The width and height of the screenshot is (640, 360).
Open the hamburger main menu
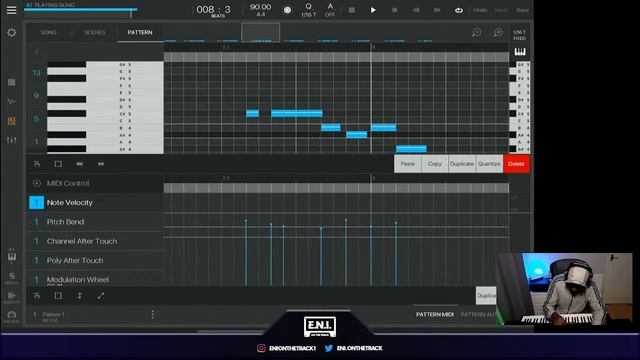pos(11,10)
